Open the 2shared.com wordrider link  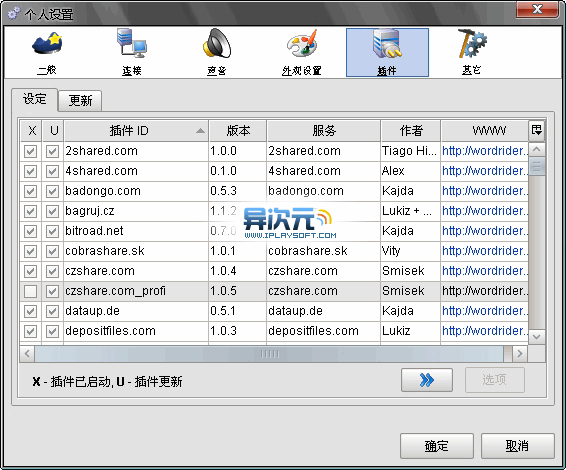485,151
